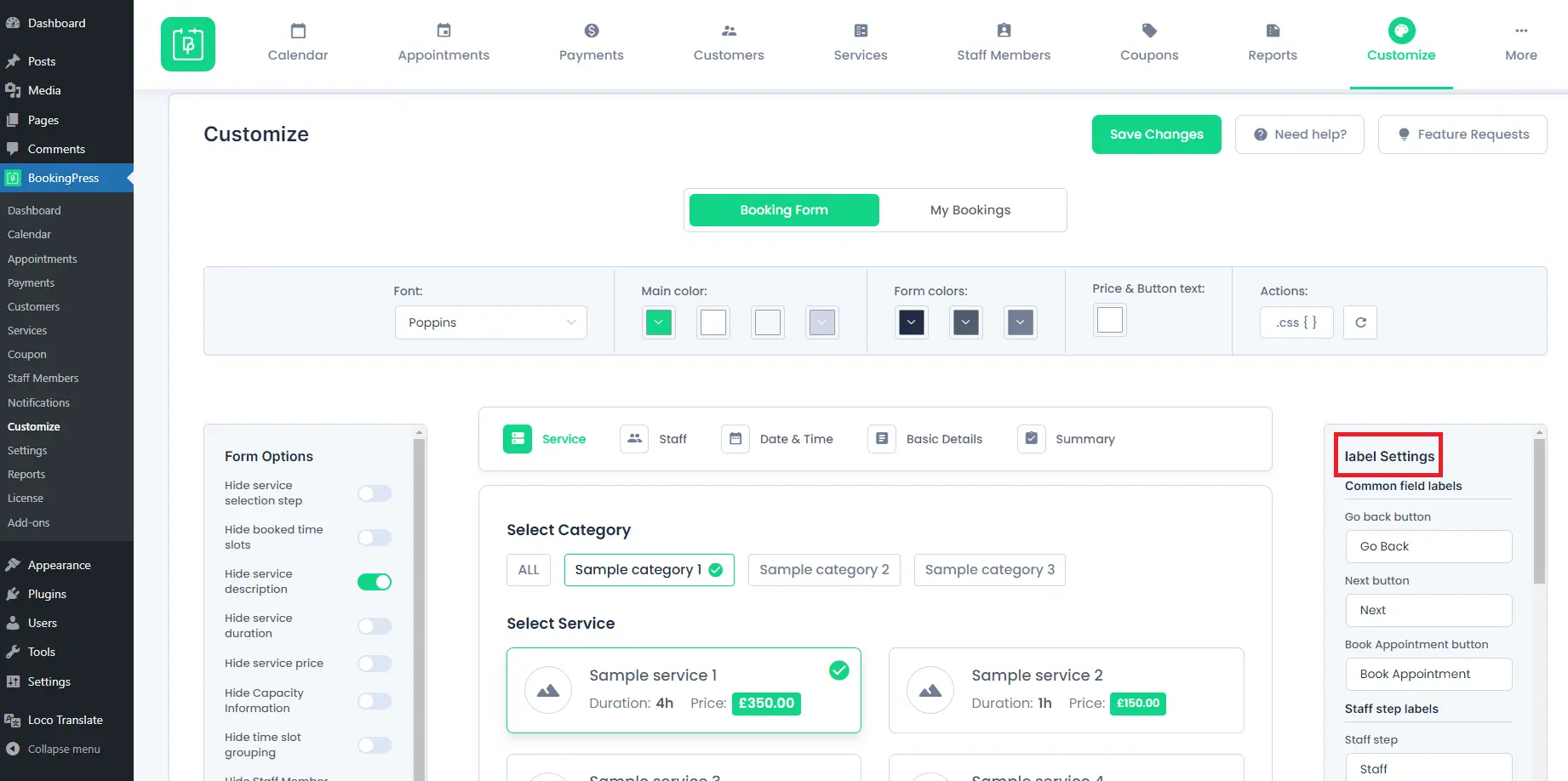Disable Hide service description toggle
Viewport: 1568px width, 781px height.
[375, 582]
